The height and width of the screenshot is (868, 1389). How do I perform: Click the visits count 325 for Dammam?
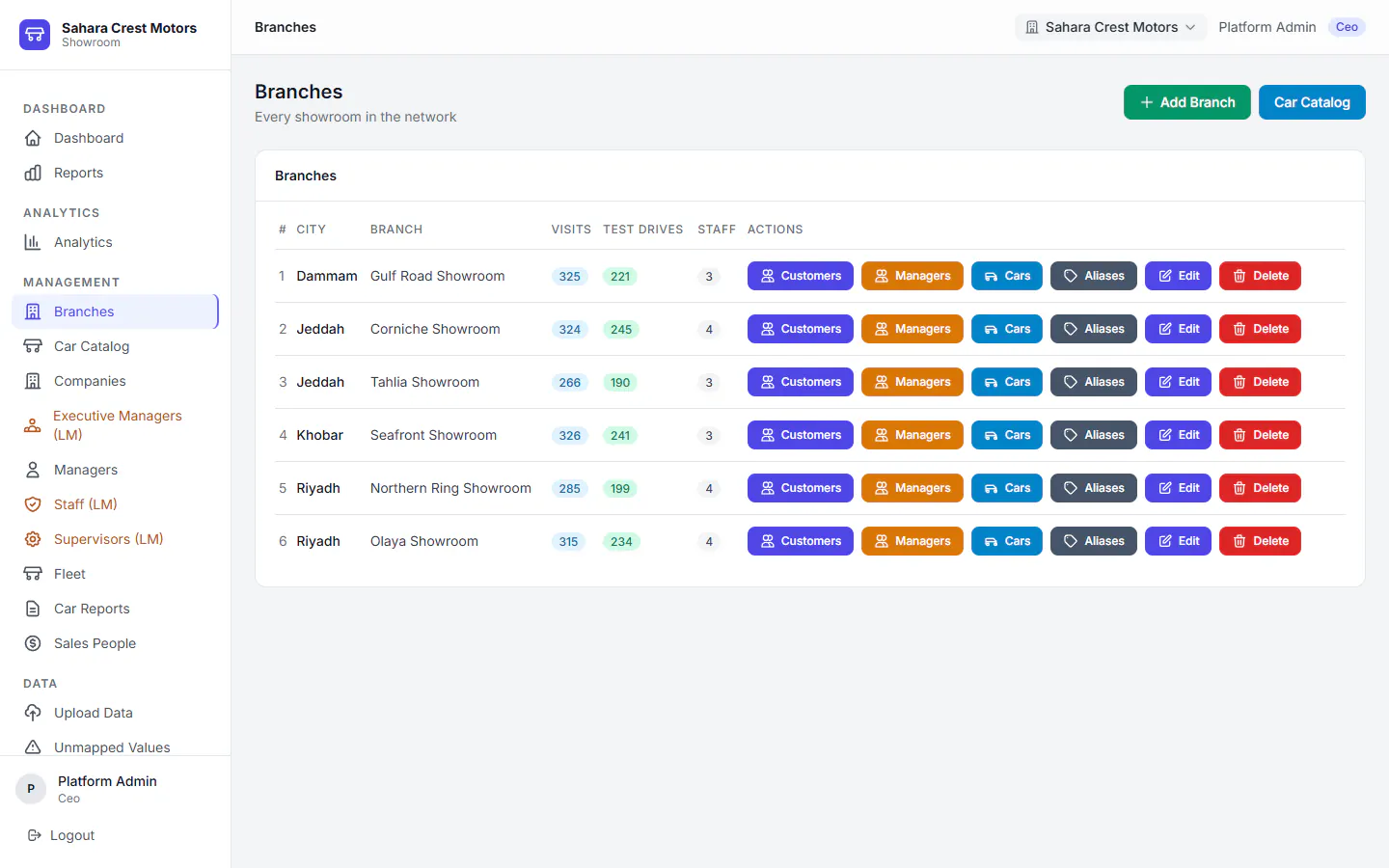click(570, 277)
